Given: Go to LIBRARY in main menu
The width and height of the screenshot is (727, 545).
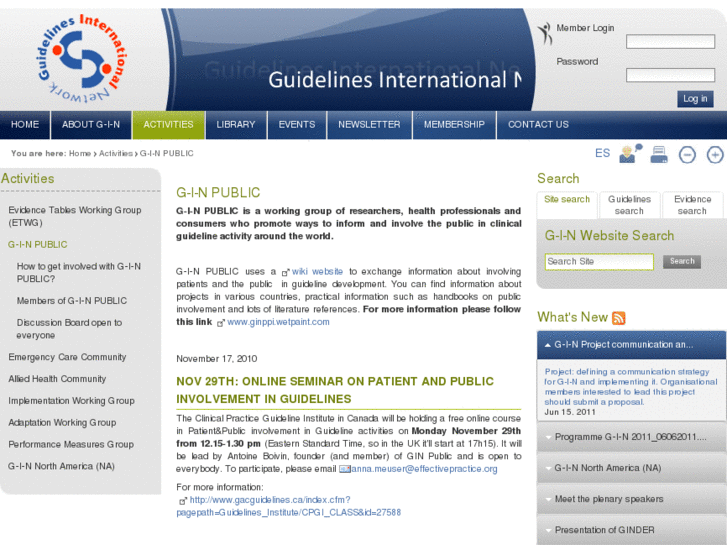Looking at the screenshot, I should pyautogui.click(x=236, y=125).
